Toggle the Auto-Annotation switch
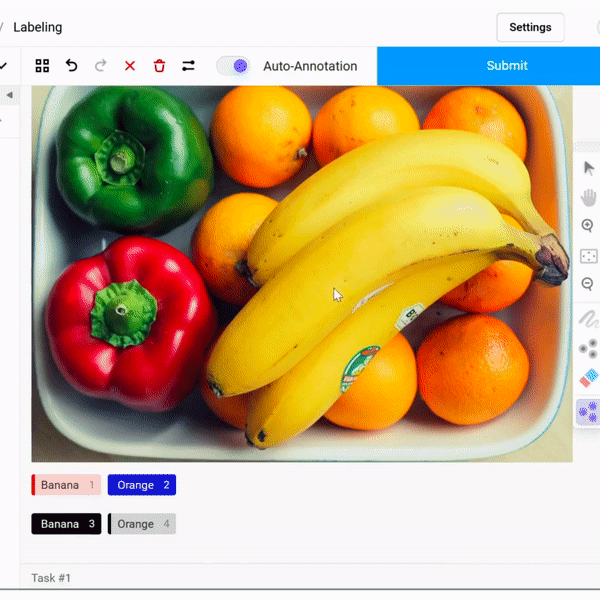This screenshot has width=600, height=600. (233, 66)
